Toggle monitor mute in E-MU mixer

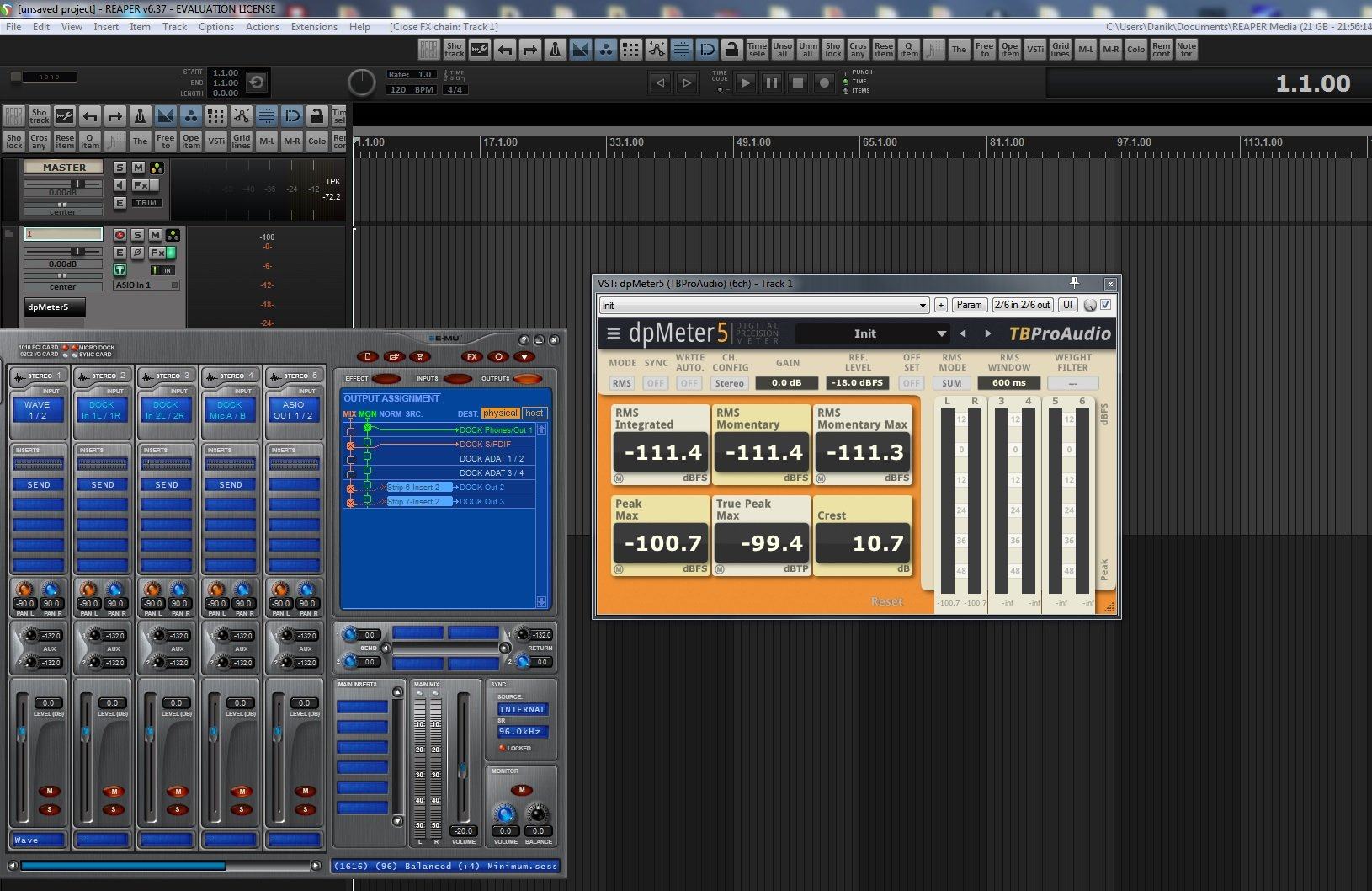(521, 790)
